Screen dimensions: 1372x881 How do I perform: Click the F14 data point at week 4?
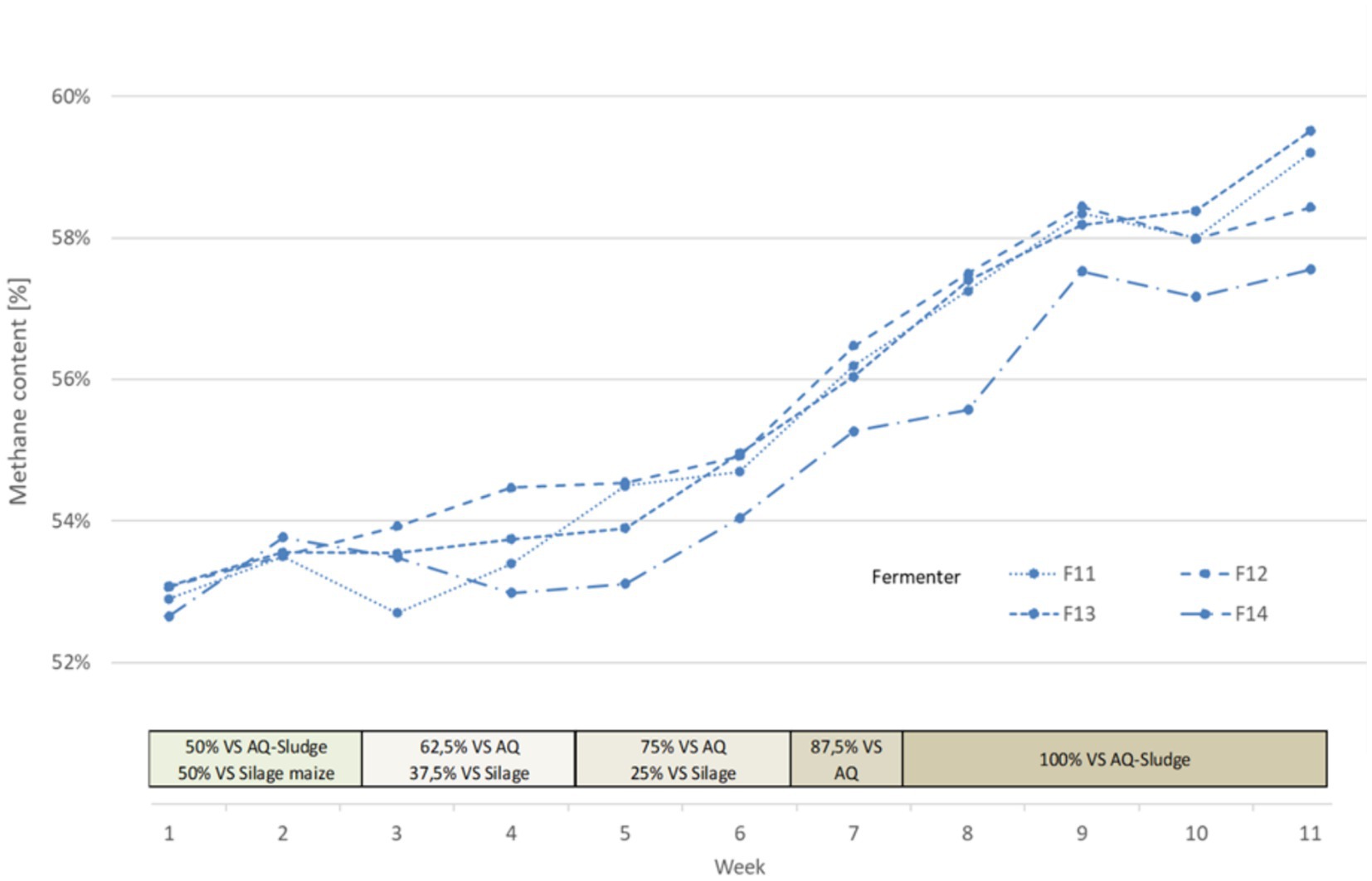click(511, 593)
